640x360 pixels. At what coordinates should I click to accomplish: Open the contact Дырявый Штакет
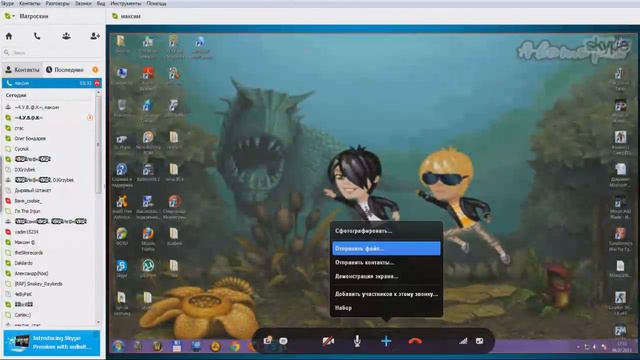(49, 190)
